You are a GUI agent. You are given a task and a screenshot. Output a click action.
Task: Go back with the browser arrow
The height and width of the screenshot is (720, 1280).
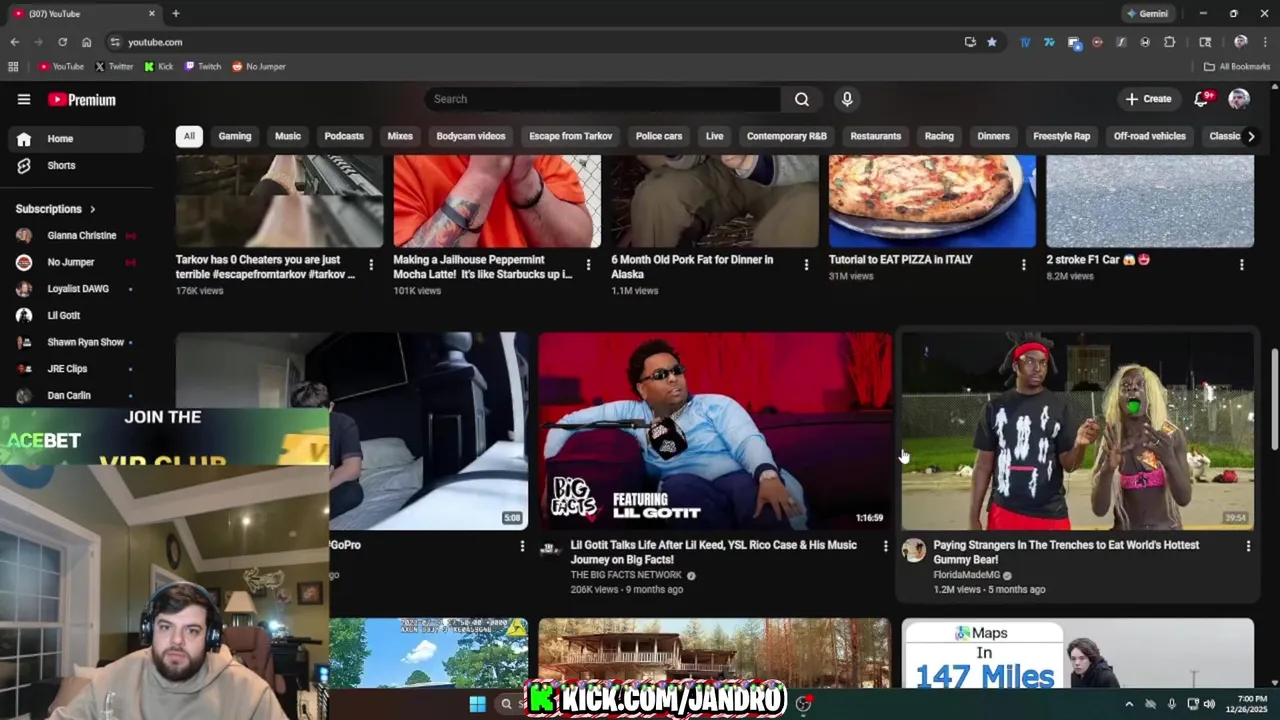(14, 42)
